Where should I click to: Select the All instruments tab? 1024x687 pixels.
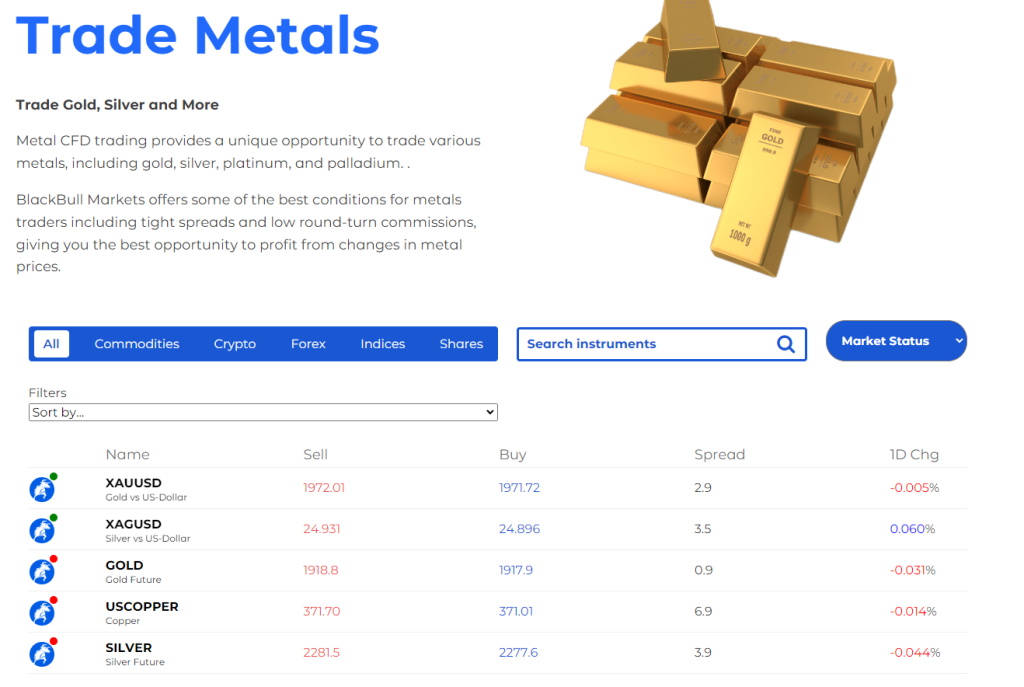coord(51,344)
